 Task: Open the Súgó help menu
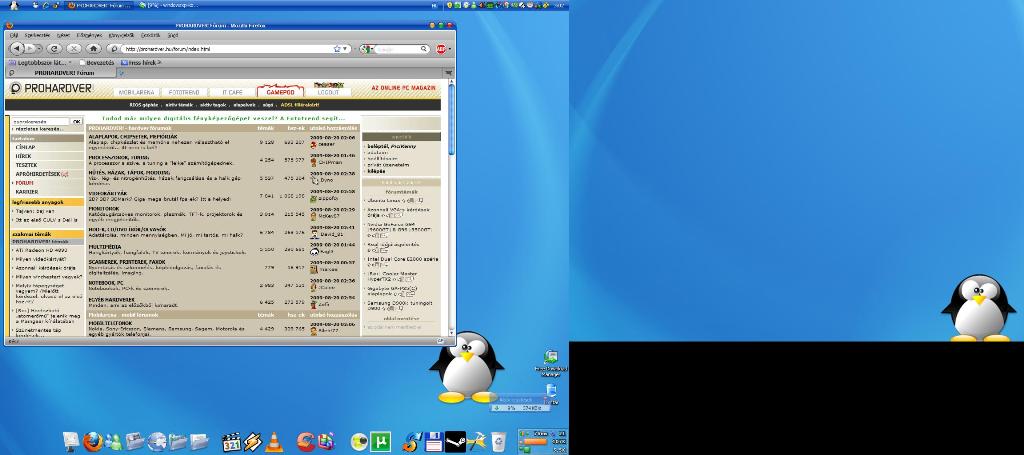[x=173, y=35]
